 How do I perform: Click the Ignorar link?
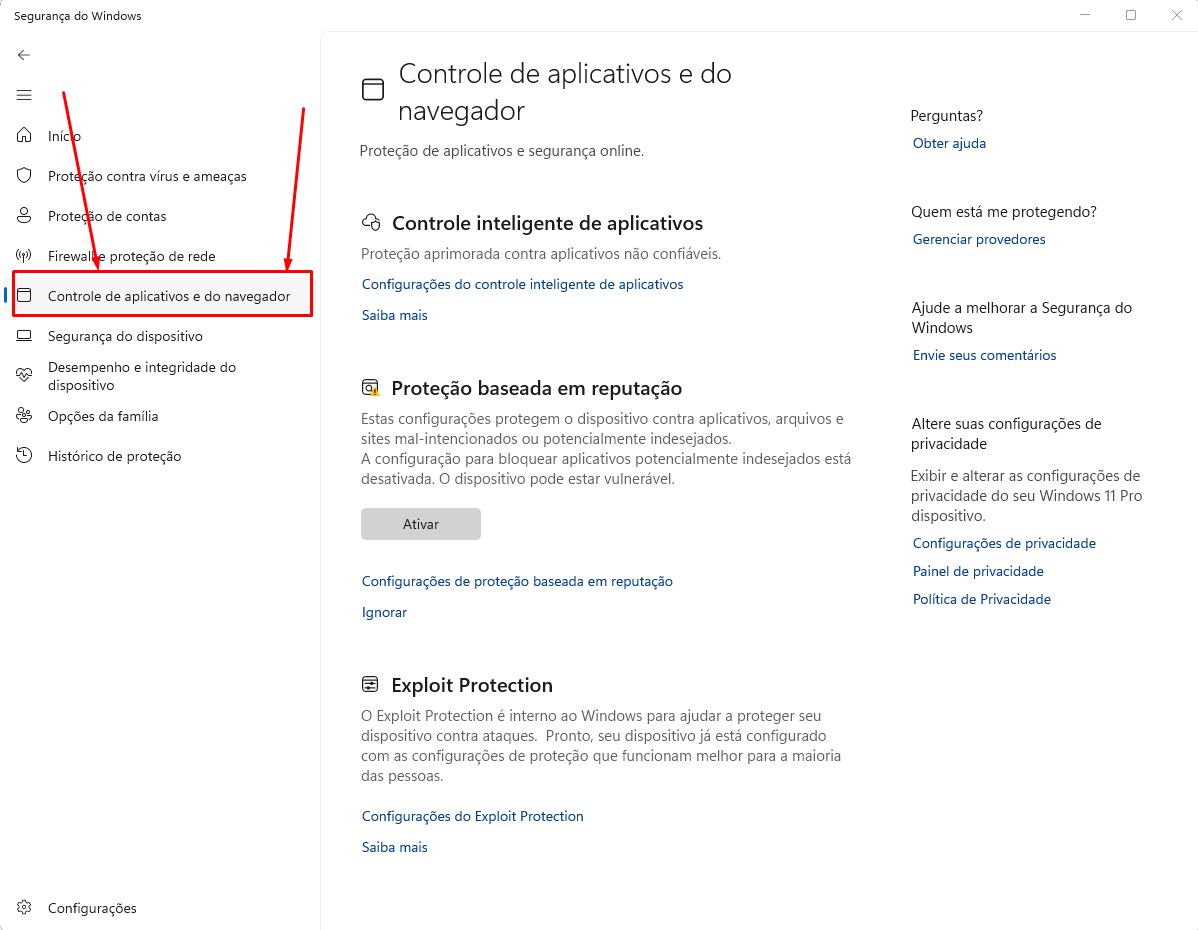click(384, 612)
